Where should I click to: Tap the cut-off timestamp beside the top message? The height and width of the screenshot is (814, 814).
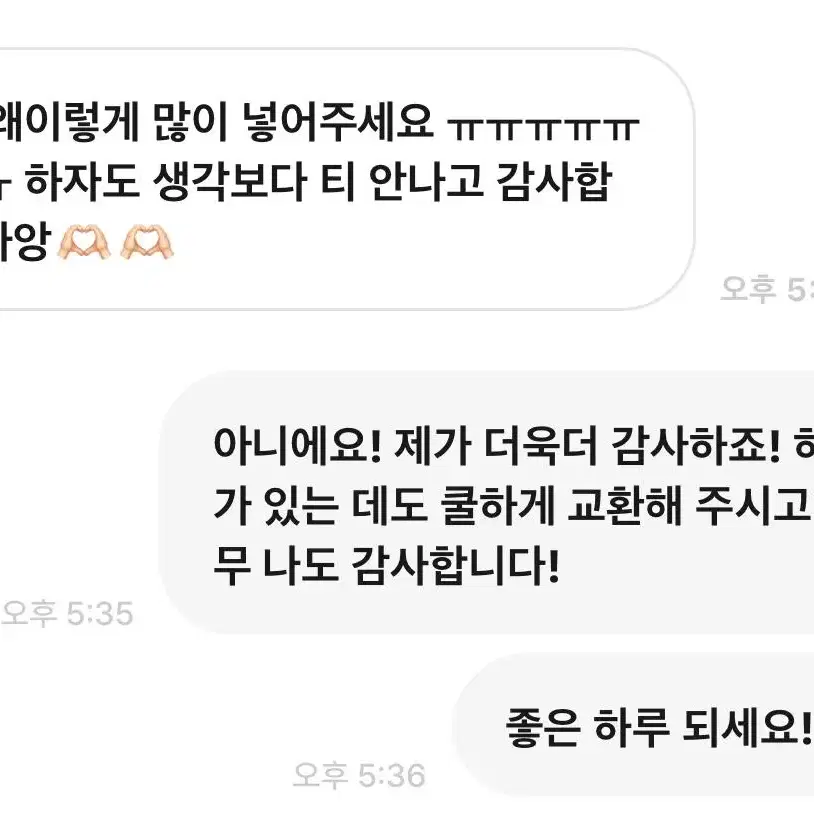pos(767,289)
